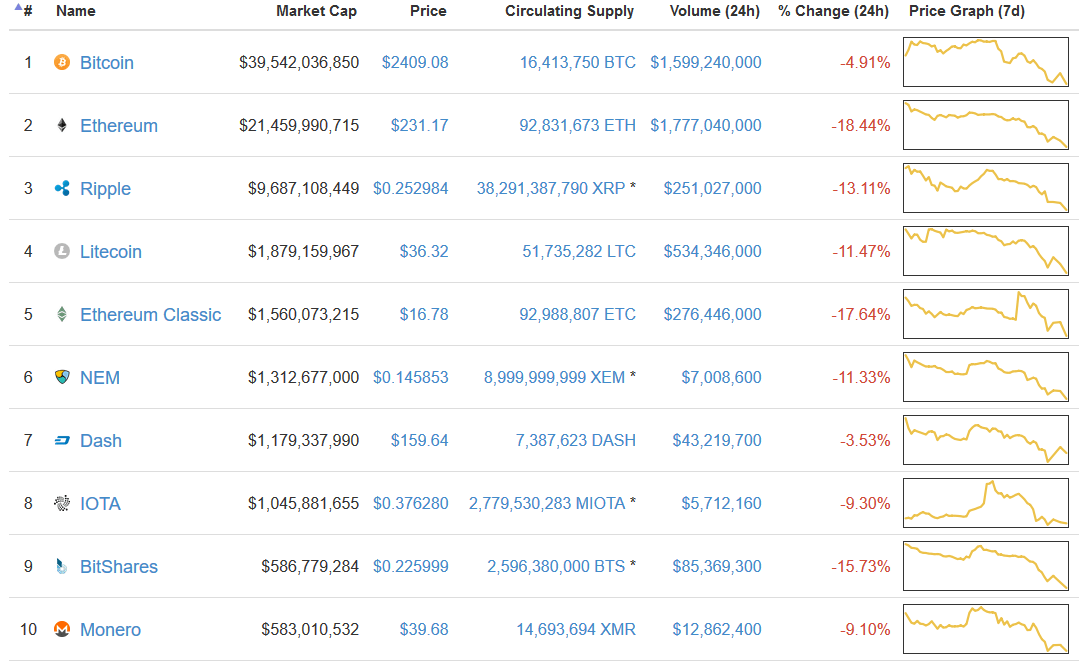This screenshot has width=1080, height=662.
Task: Click supply 14,693,694 XMR
Action: tap(576, 630)
